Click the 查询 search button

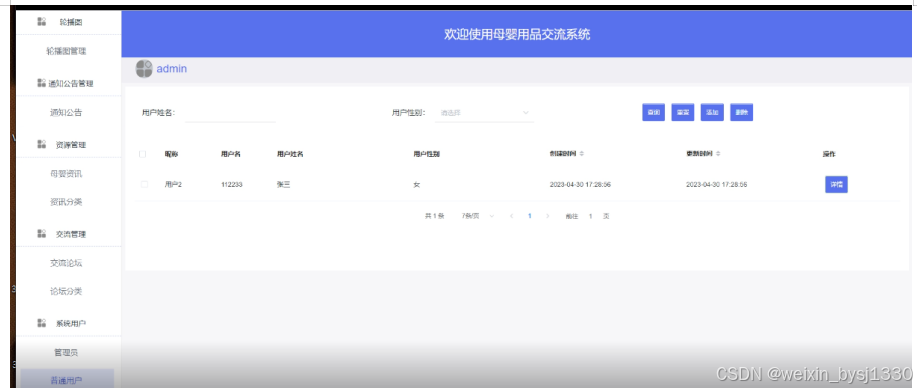653,112
